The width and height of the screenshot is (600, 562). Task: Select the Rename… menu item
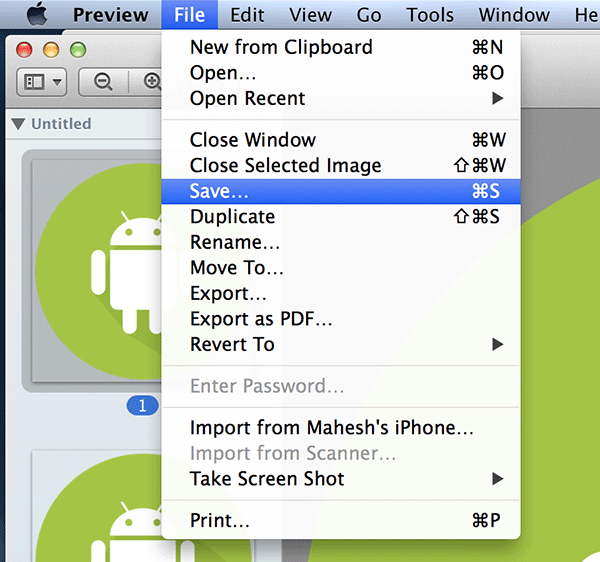coord(341,242)
